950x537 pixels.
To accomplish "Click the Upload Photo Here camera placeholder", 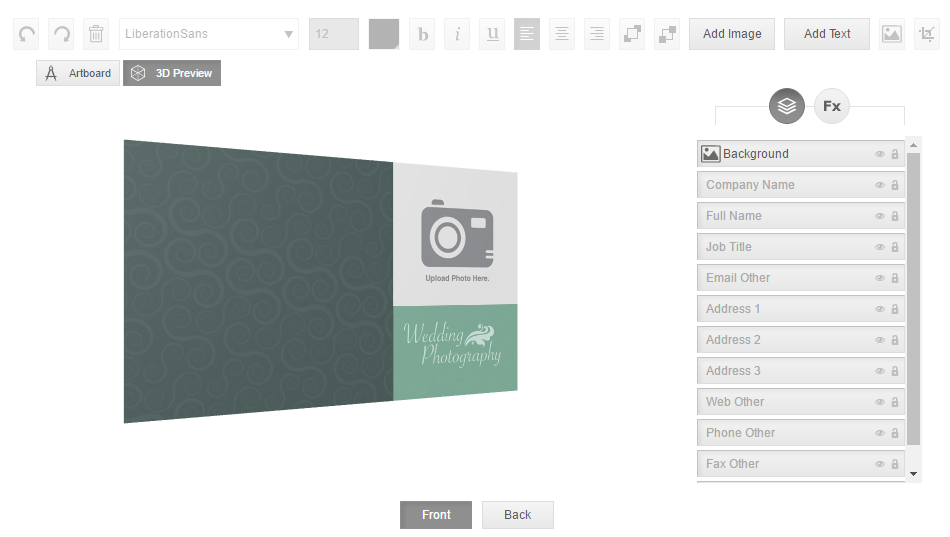I will tap(457, 240).
